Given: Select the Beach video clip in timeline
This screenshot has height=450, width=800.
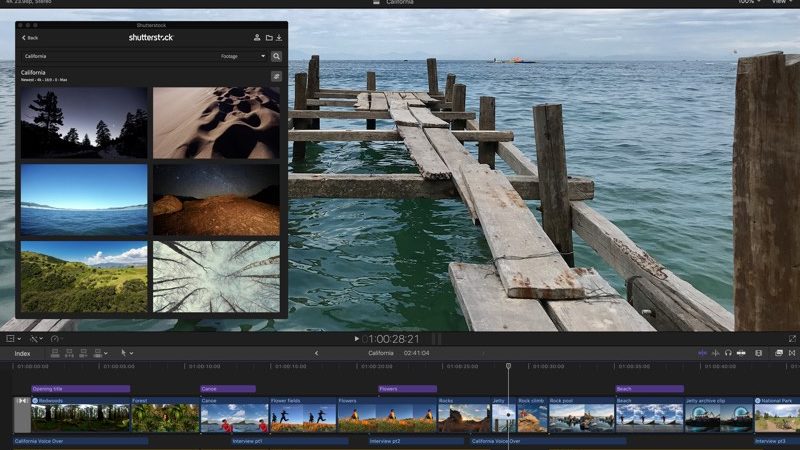Looking at the screenshot, I should [x=649, y=415].
